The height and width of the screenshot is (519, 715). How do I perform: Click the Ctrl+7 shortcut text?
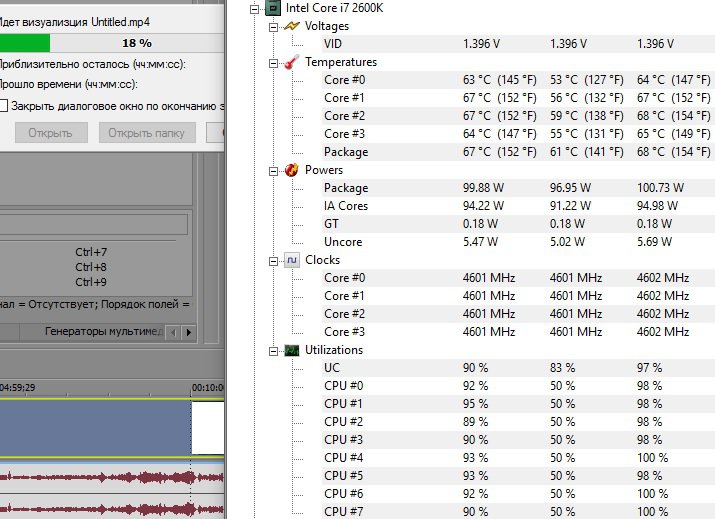point(91,252)
